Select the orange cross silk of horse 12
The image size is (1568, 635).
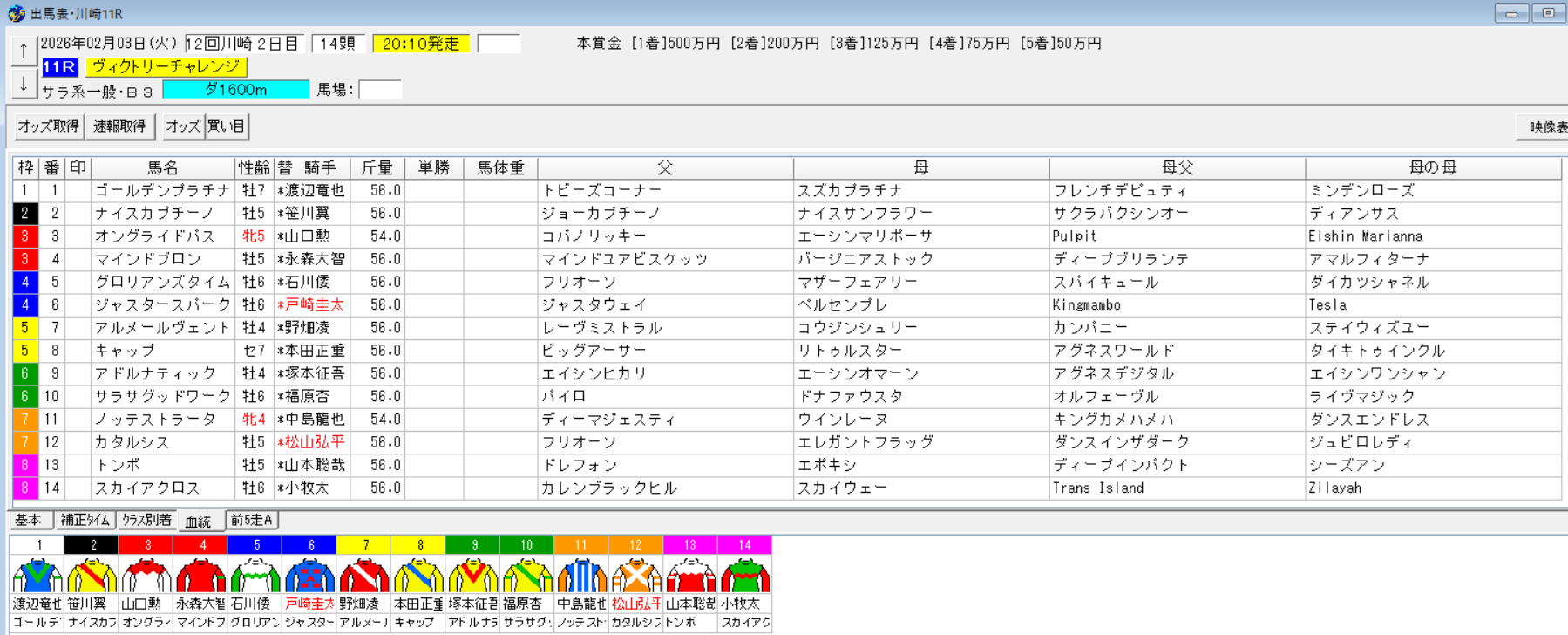coord(635,576)
